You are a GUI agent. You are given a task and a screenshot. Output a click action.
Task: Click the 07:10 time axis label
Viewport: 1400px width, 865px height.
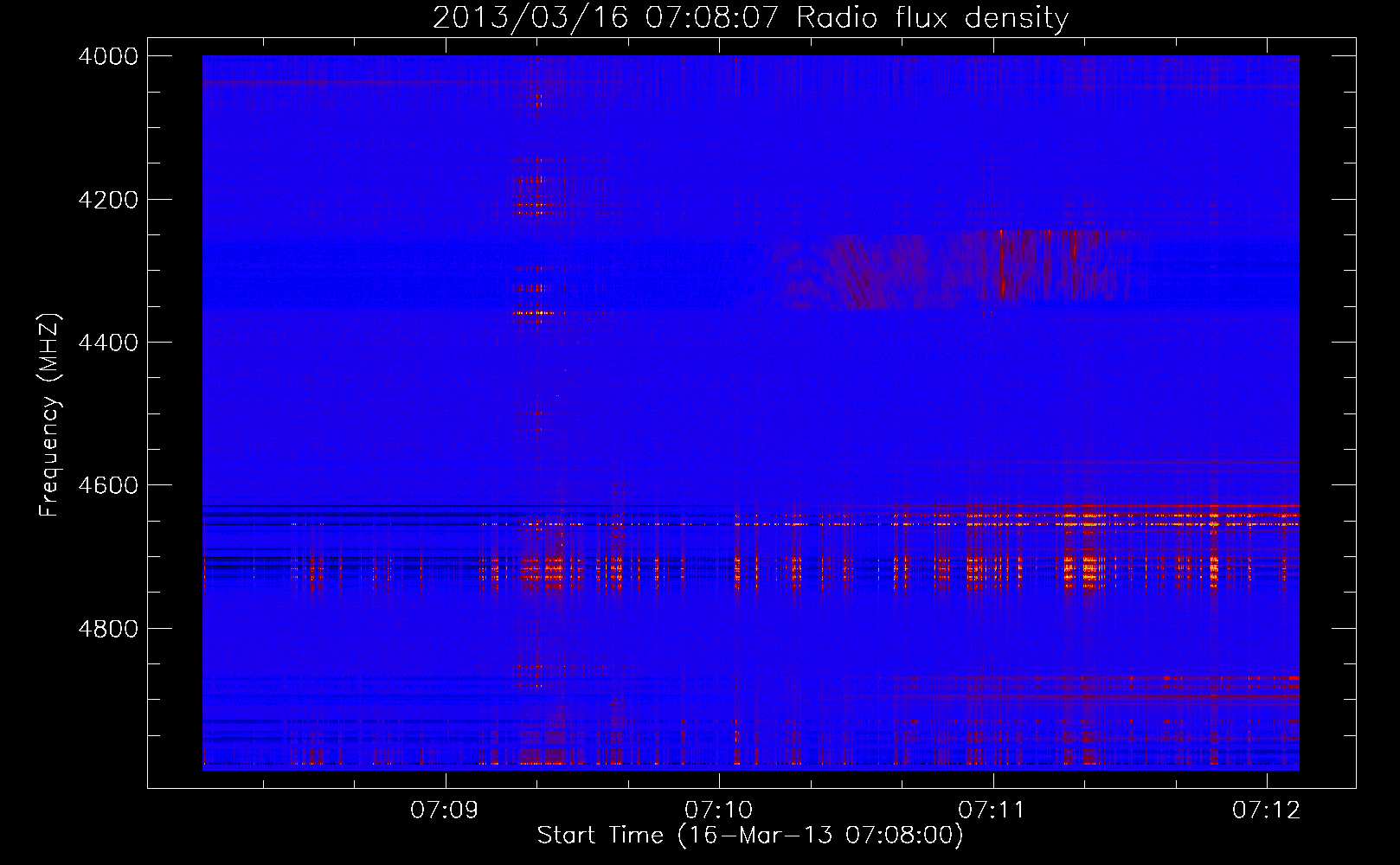point(719,810)
